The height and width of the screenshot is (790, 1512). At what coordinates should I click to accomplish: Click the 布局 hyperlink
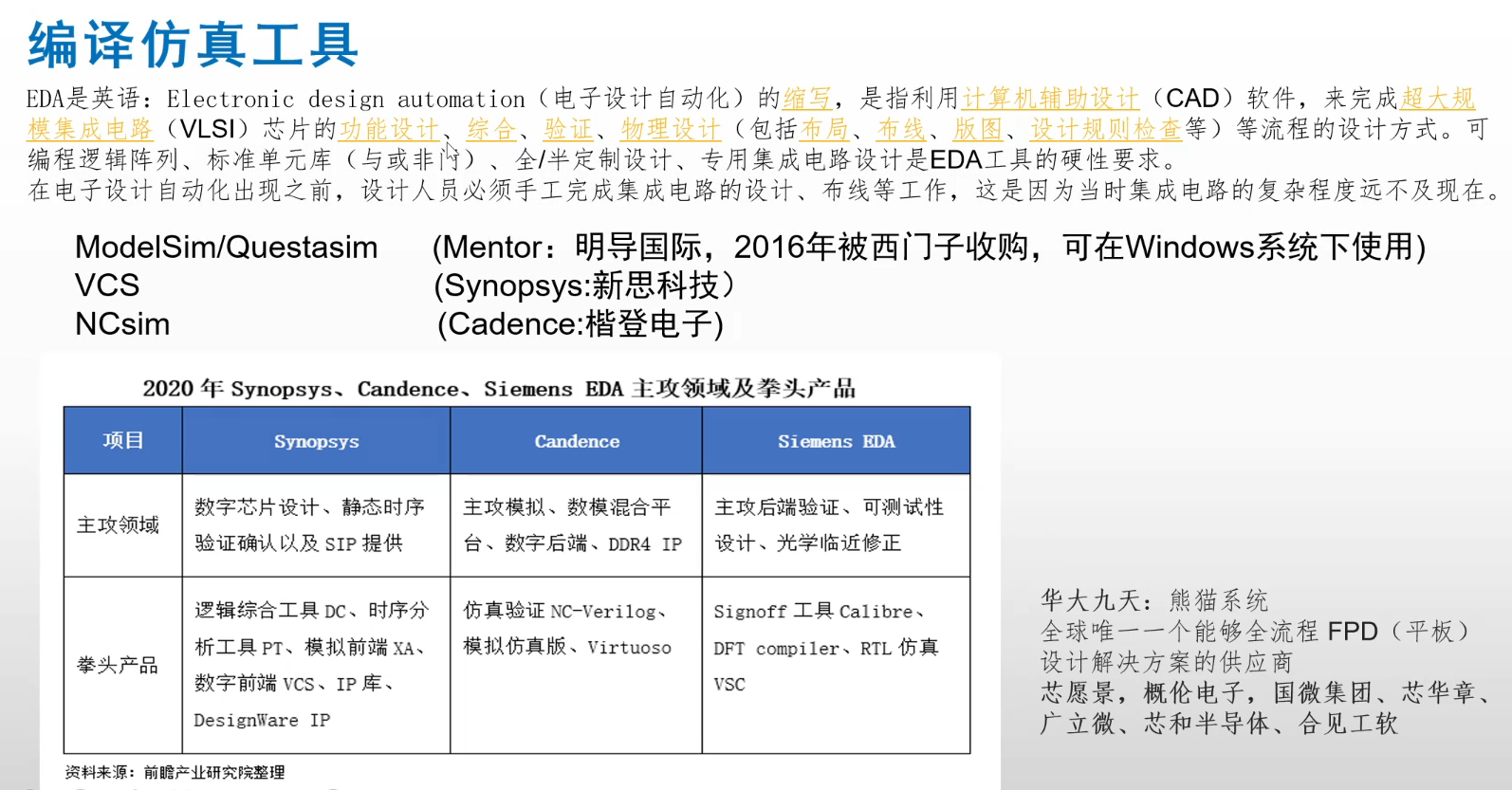coord(824,129)
